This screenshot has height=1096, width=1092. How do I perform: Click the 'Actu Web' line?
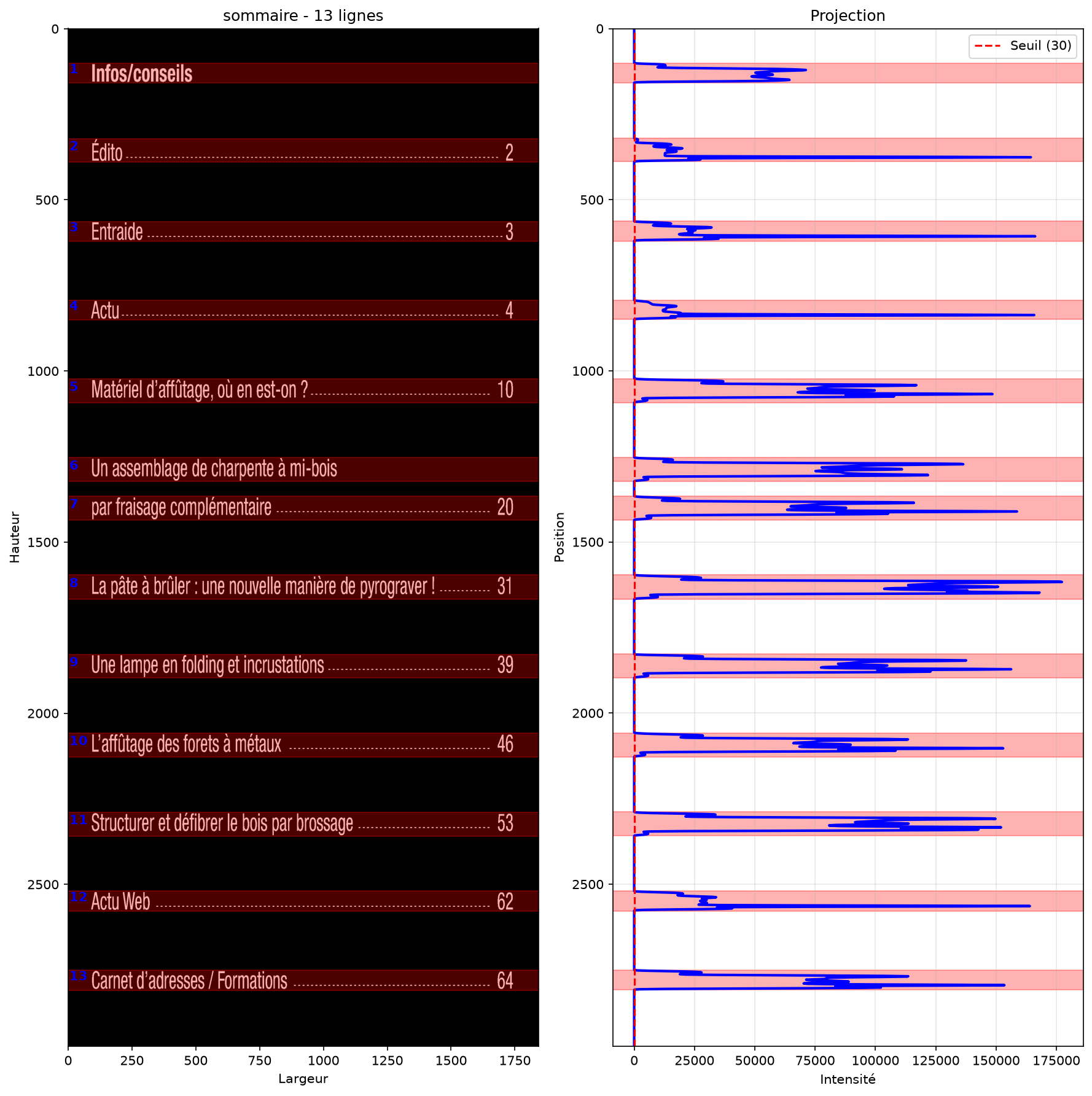click(x=303, y=901)
